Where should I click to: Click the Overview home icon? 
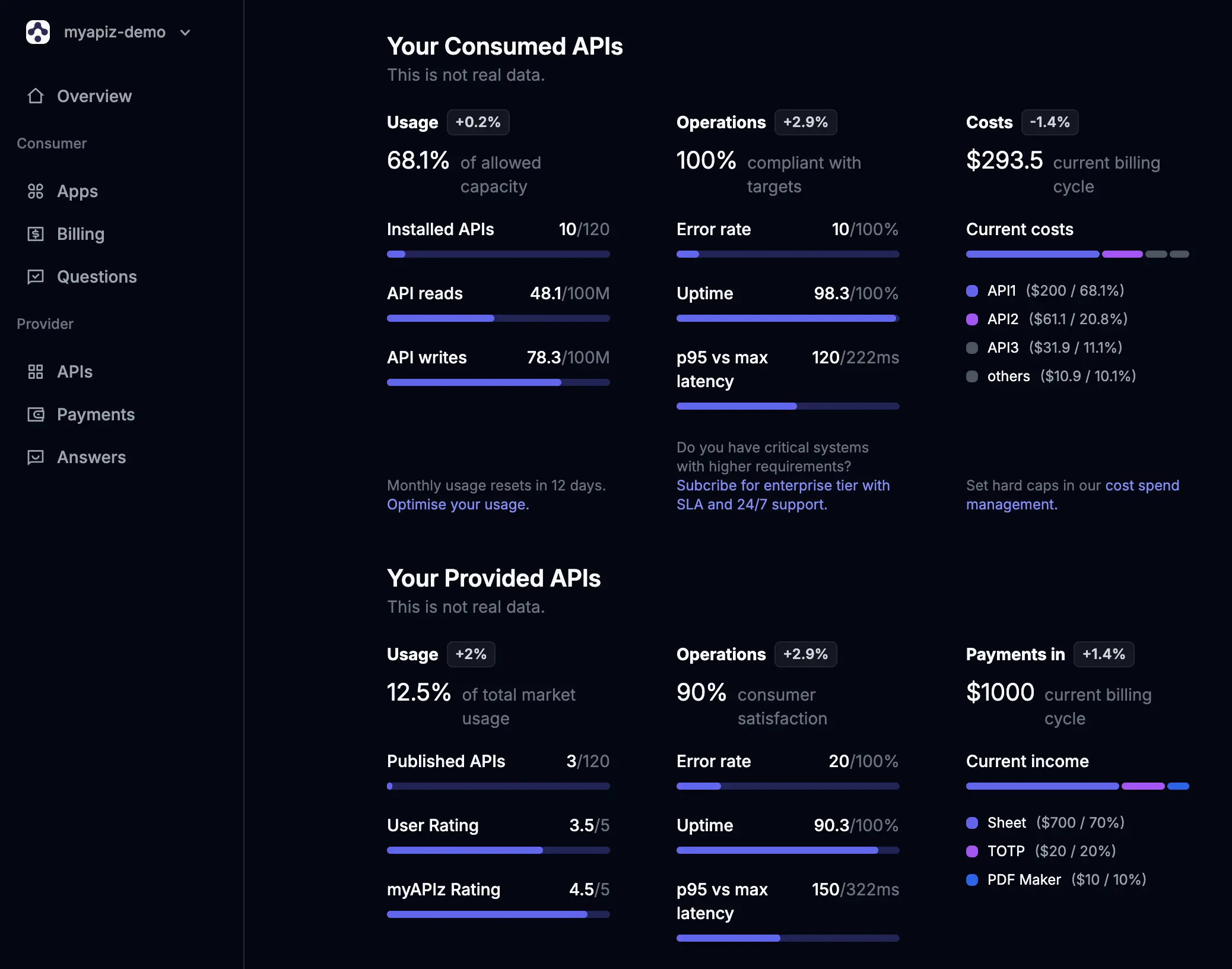(x=36, y=96)
